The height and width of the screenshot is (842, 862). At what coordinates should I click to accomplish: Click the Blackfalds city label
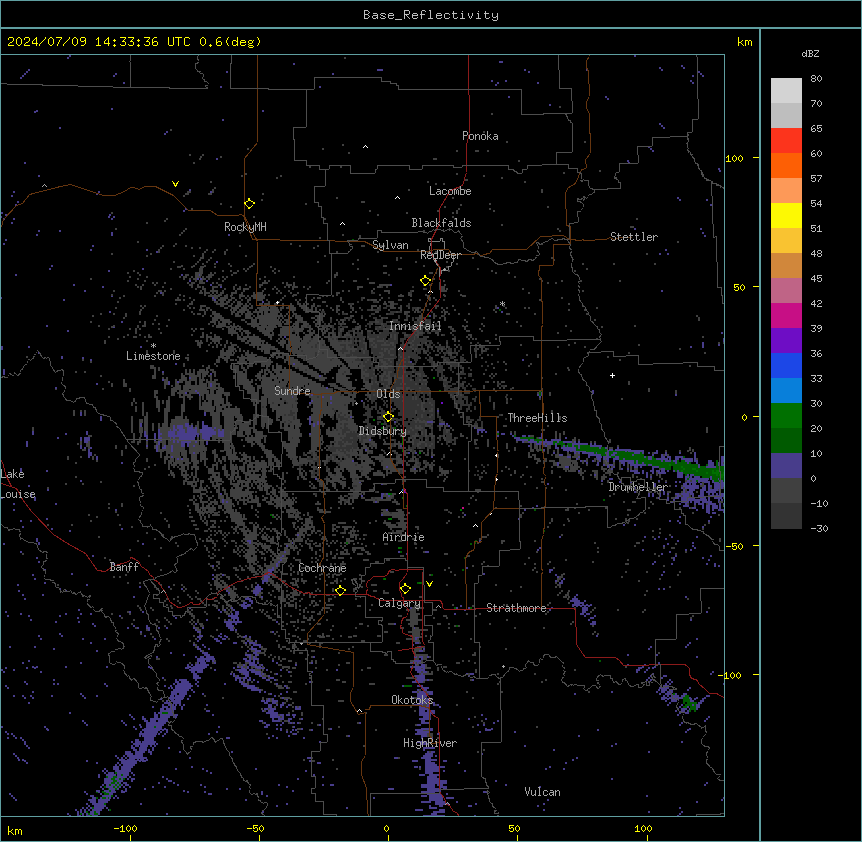coord(441,223)
